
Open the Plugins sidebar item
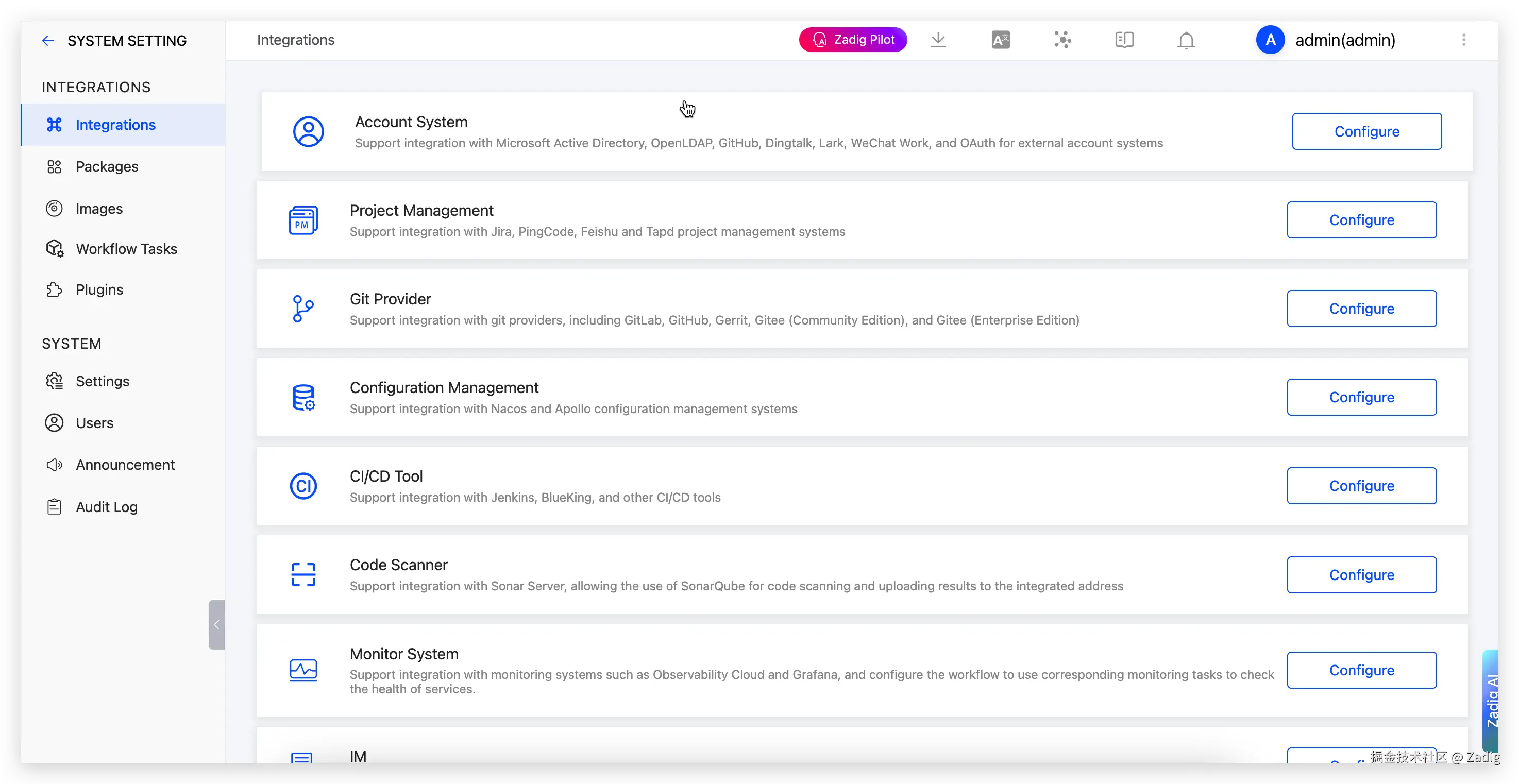[99, 290]
